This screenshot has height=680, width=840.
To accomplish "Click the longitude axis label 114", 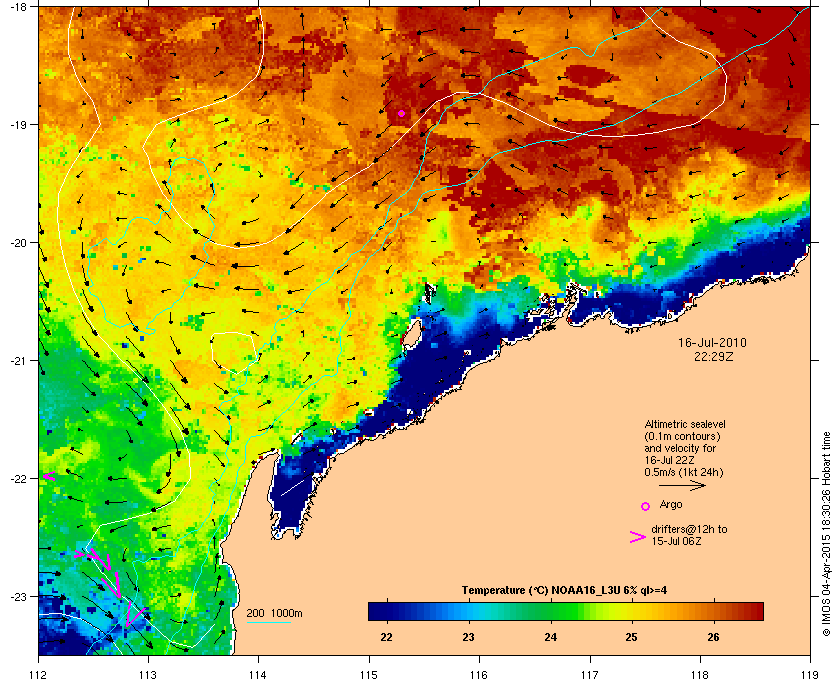I will click(x=258, y=674).
